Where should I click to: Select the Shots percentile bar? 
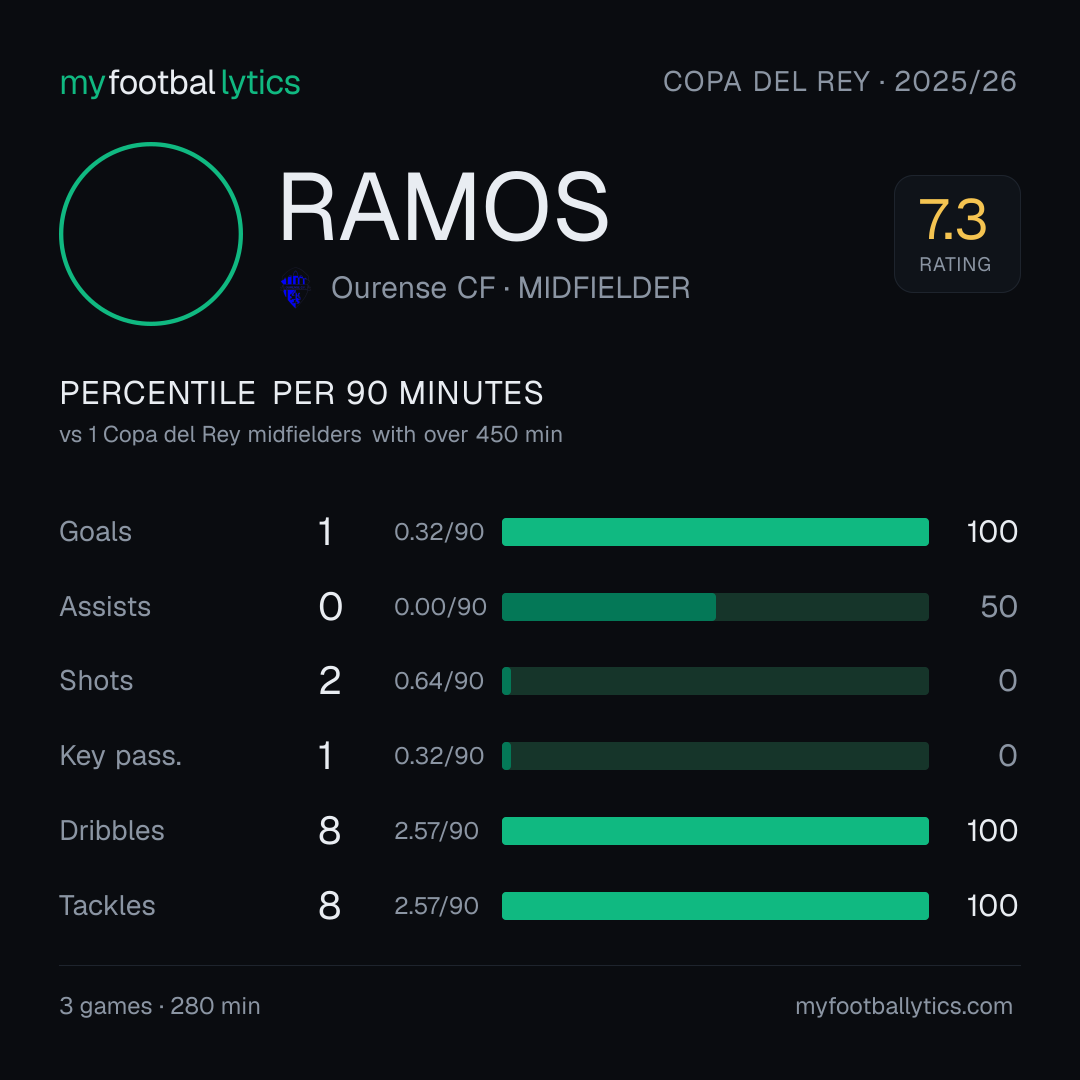click(x=715, y=681)
